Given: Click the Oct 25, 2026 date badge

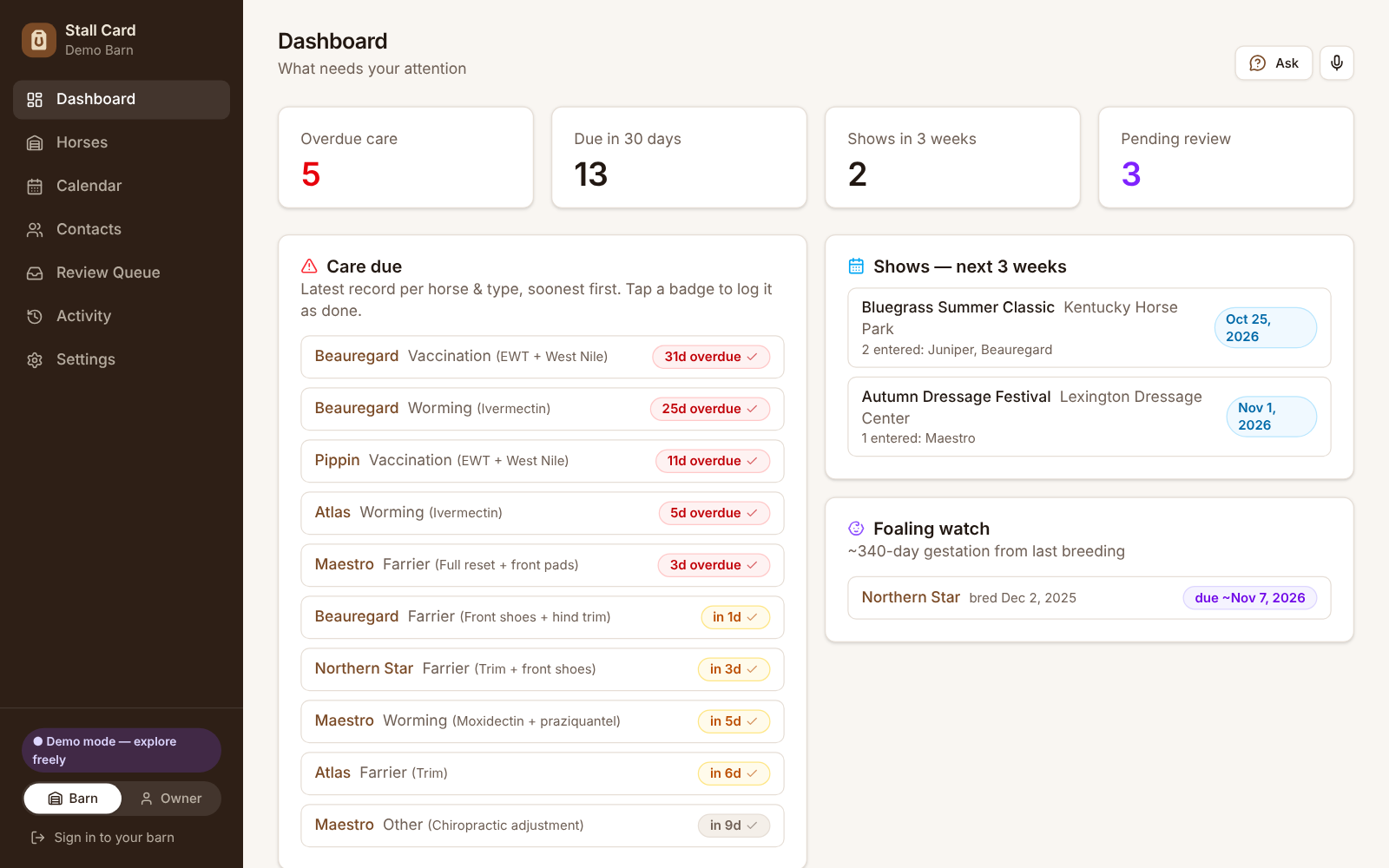Looking at the screenshot, I should [1265, 328].
